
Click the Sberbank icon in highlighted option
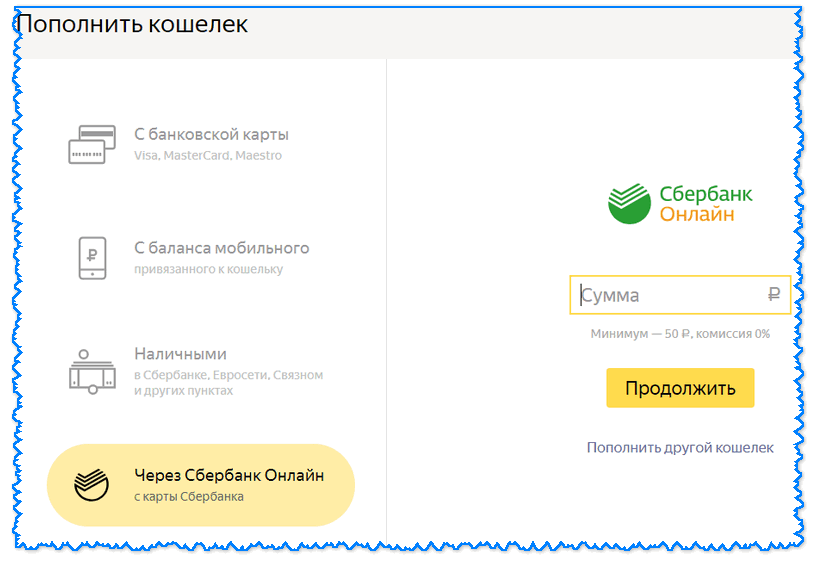tap(91, 485)
